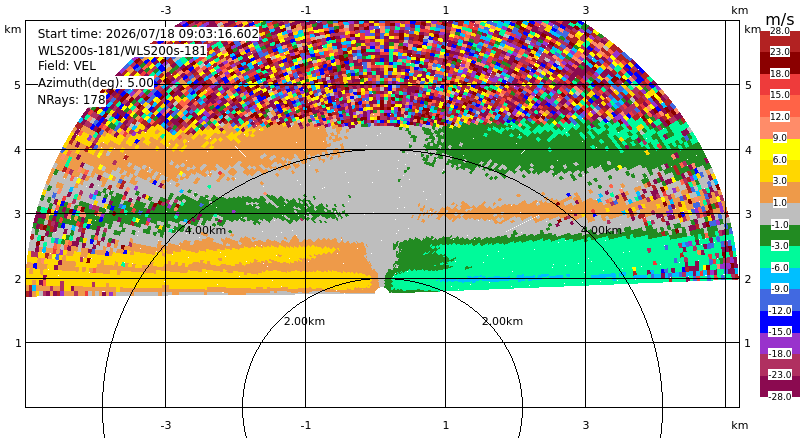Click the NRays: 178 label
Screen dimensions: 800x438
[x=71, y=100]
